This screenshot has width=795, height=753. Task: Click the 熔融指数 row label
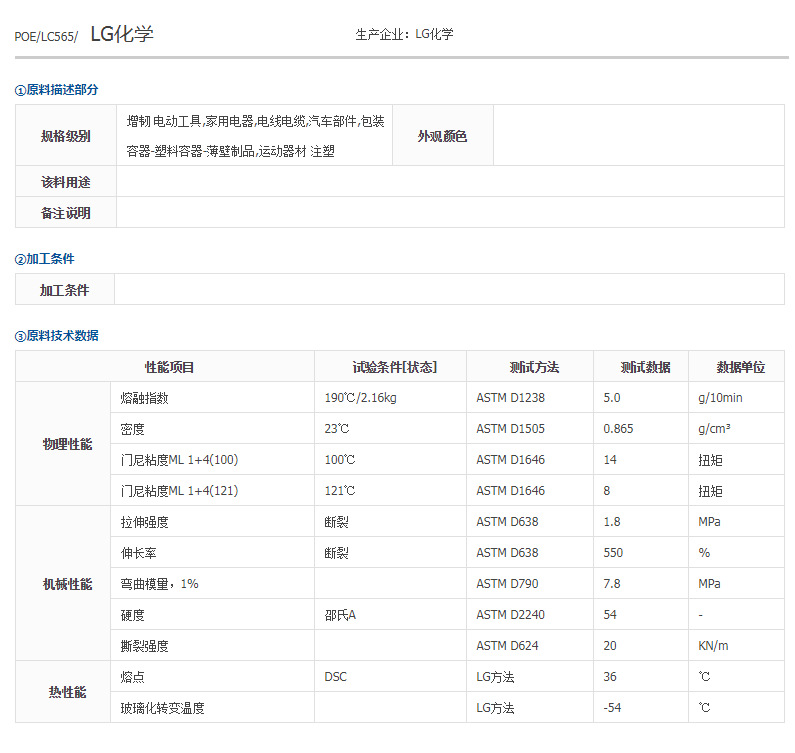pyautogui.click(x=144, y=398)
